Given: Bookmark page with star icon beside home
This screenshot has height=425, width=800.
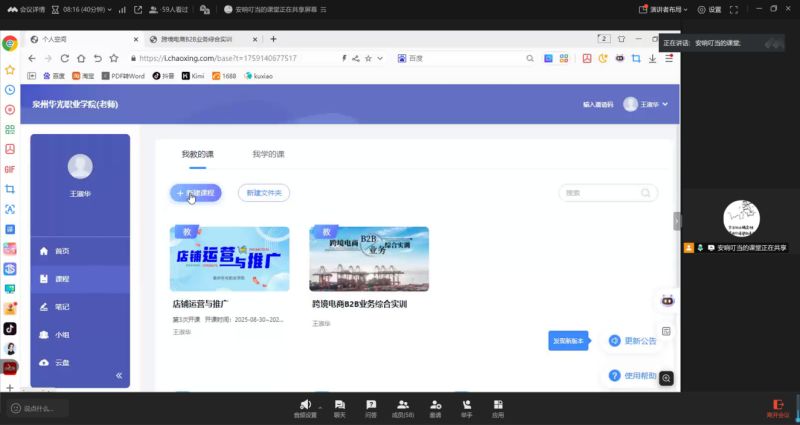Looking at the screenshot, I should click(x=114, y=59).
